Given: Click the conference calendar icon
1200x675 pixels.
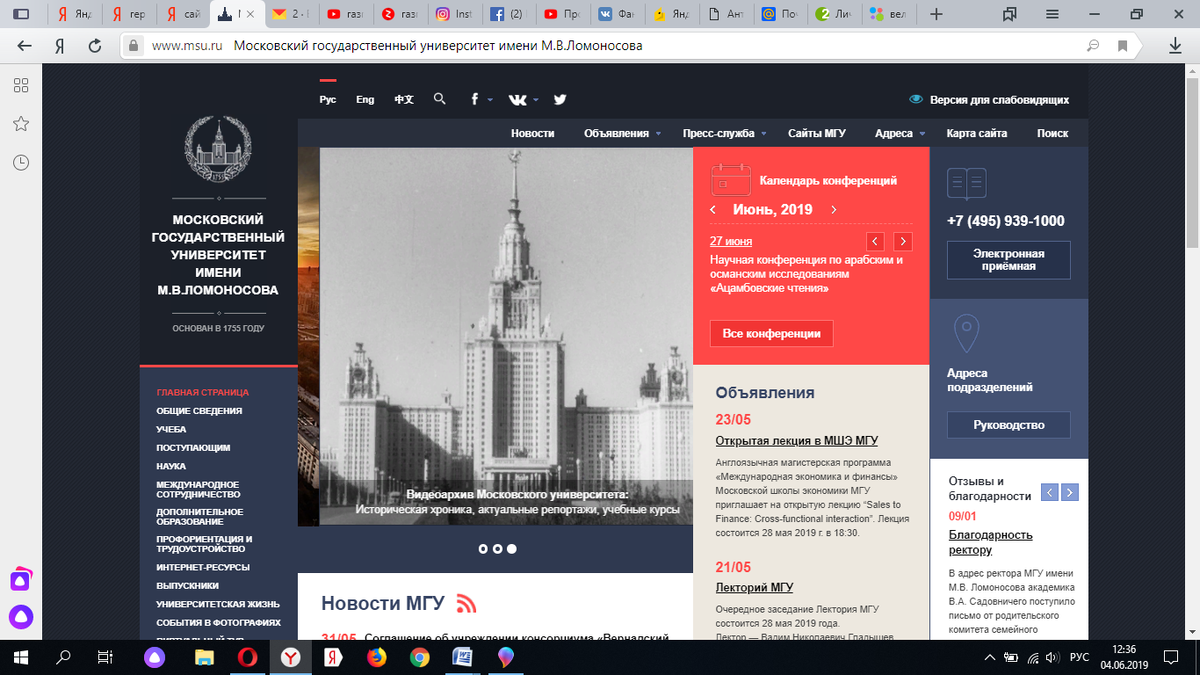Looking at the screenshot, I should point(731,180).
